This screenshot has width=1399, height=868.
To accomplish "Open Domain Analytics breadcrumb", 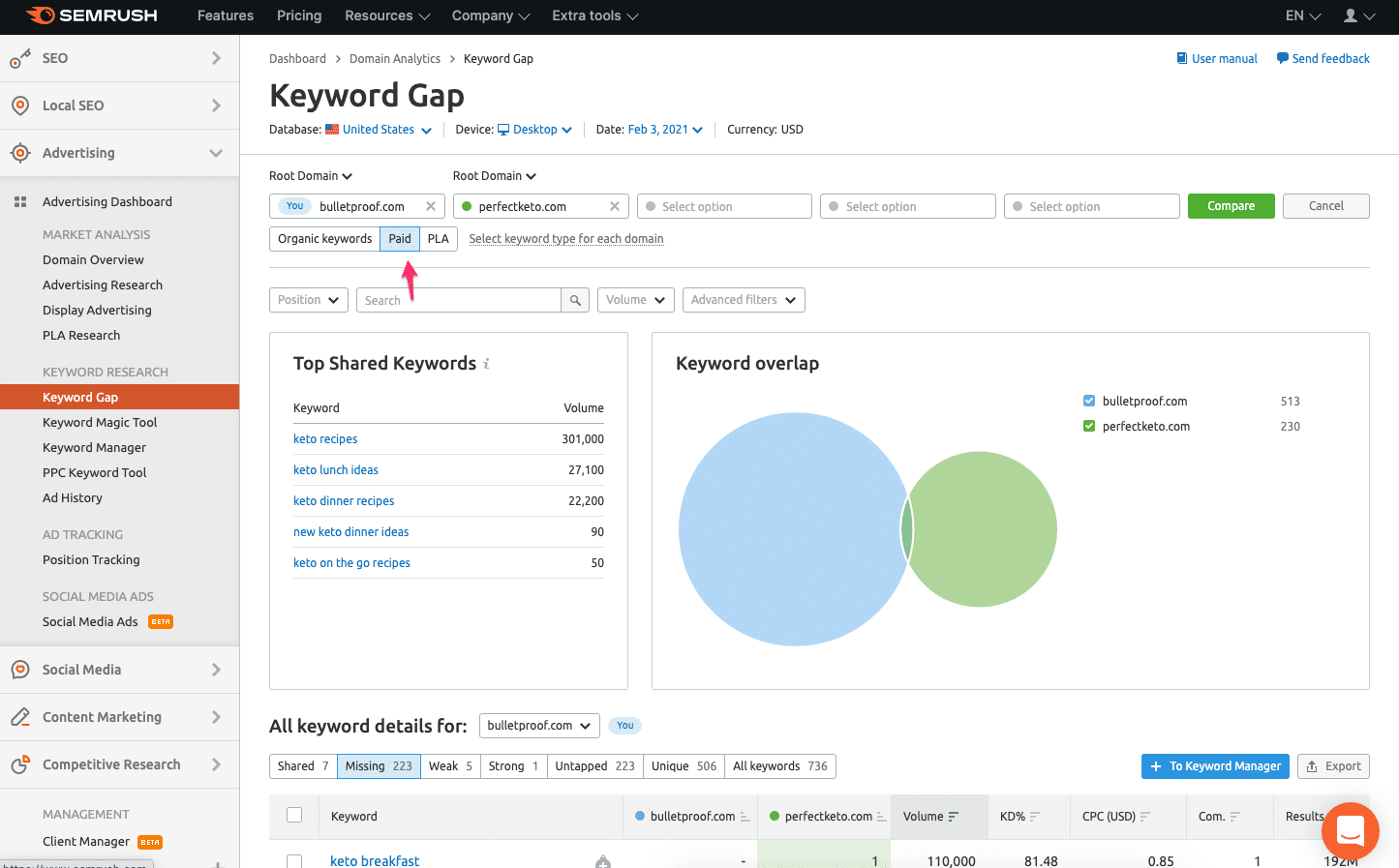I will tap(395, 59).
